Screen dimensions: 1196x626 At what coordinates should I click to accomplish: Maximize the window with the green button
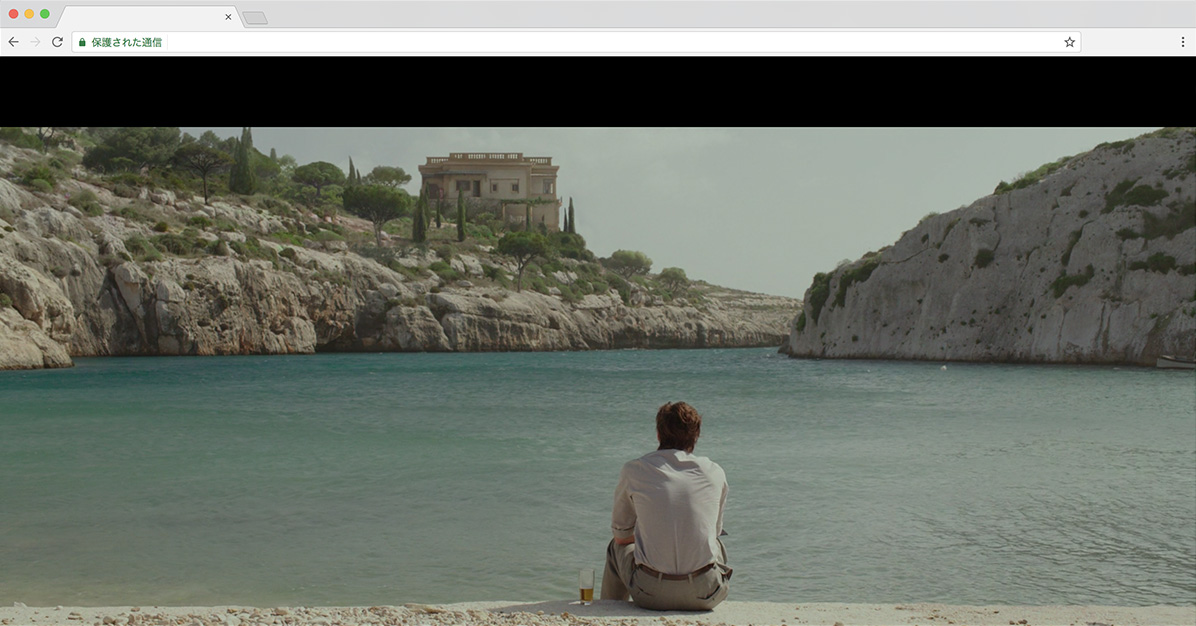point(45,14)
